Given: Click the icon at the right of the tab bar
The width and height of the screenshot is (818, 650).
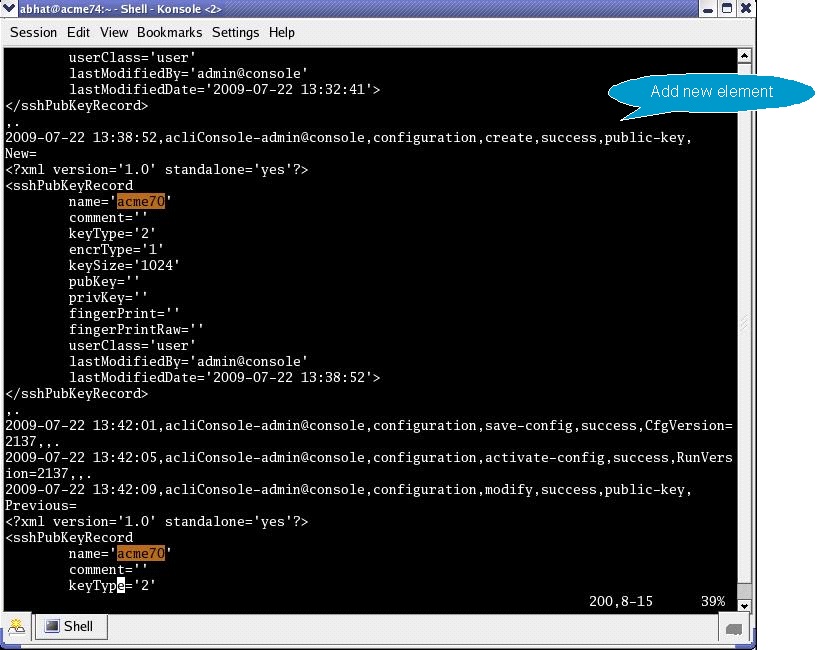Looking at the screenshot, I should pos(734,629).
